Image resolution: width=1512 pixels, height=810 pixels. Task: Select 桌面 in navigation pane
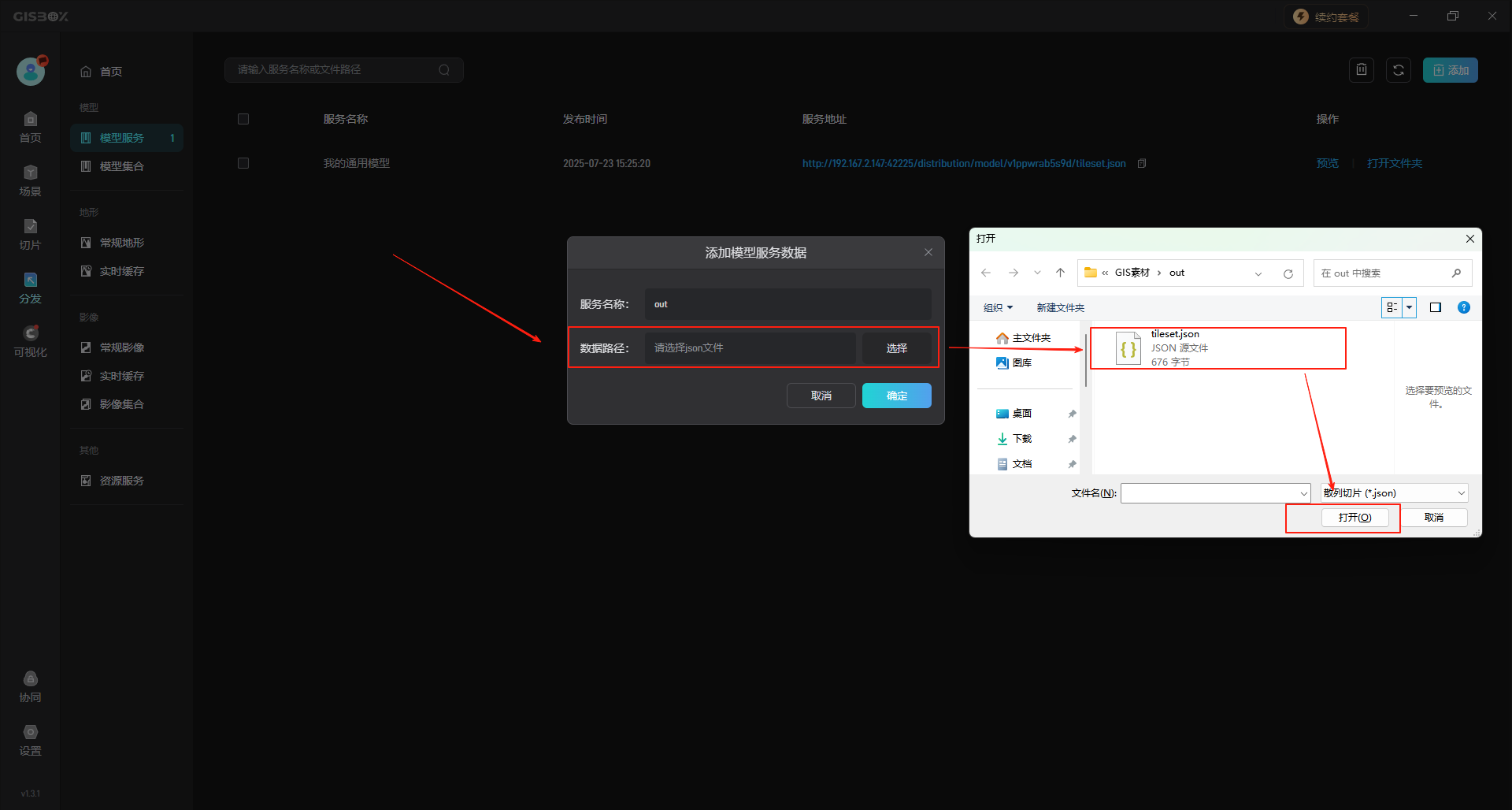coord(1014,414)
